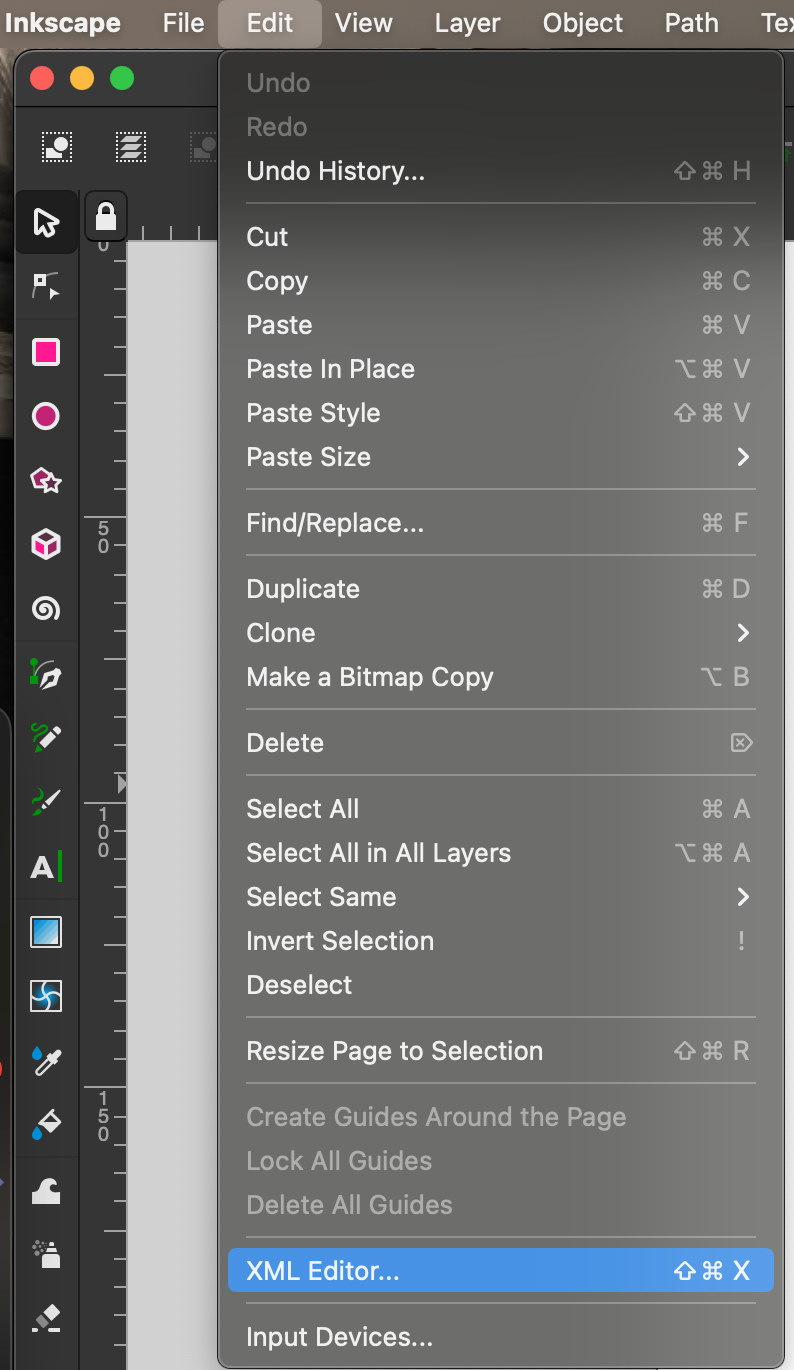Select the Tweak tool
Screen dimensions: 794x1370
[46, 1191]
